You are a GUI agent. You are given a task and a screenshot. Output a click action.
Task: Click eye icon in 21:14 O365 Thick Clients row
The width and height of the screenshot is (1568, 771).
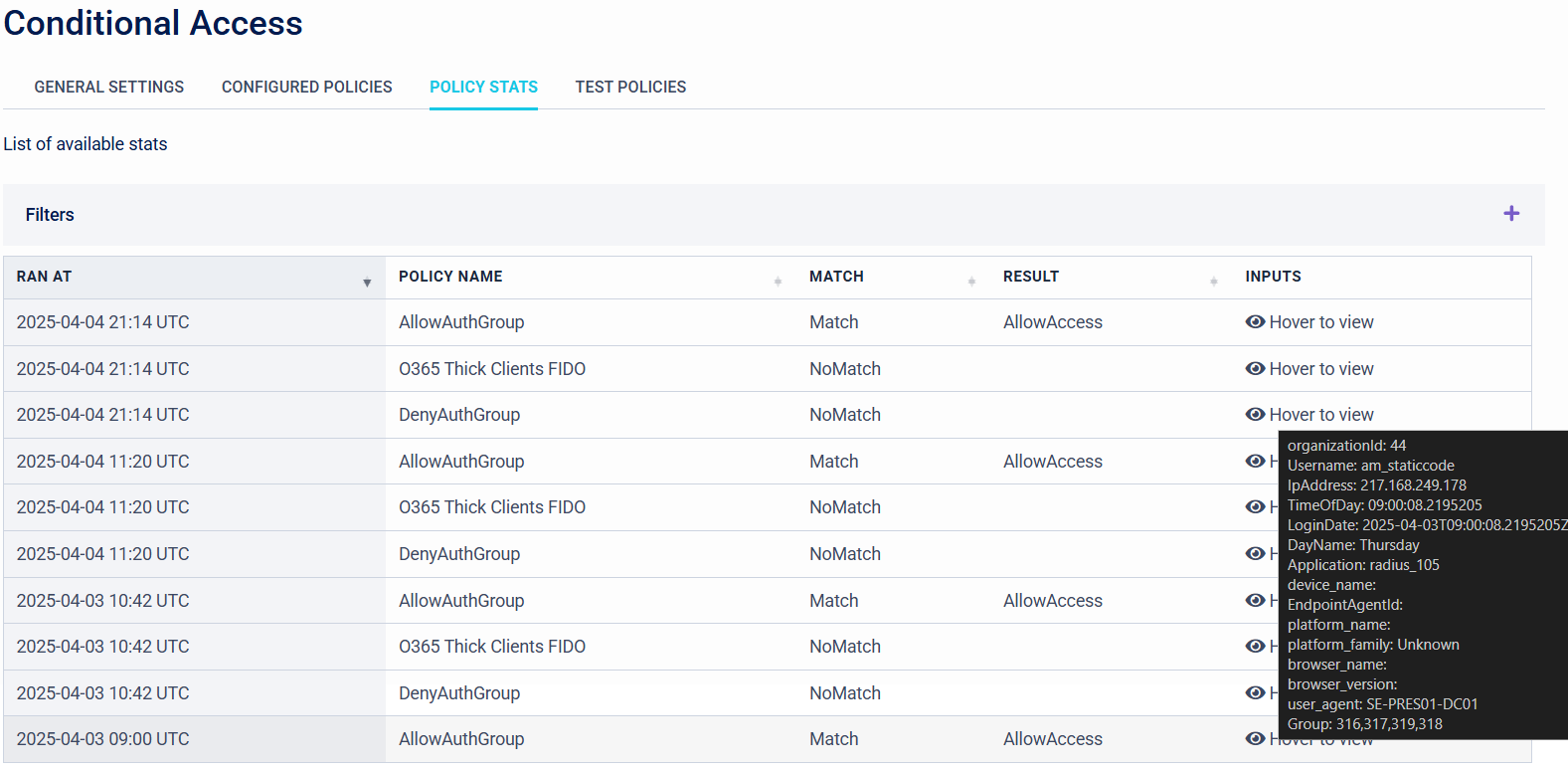[x=1255, y=369]
